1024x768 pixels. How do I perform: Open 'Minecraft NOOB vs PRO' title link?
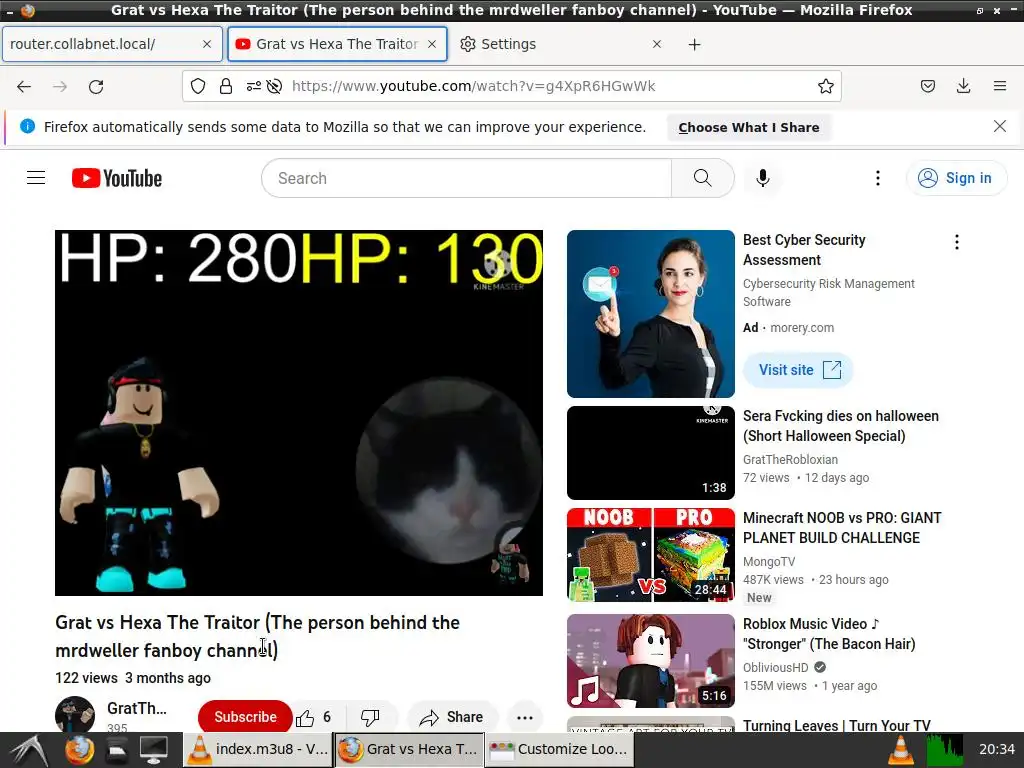point(842,528)
